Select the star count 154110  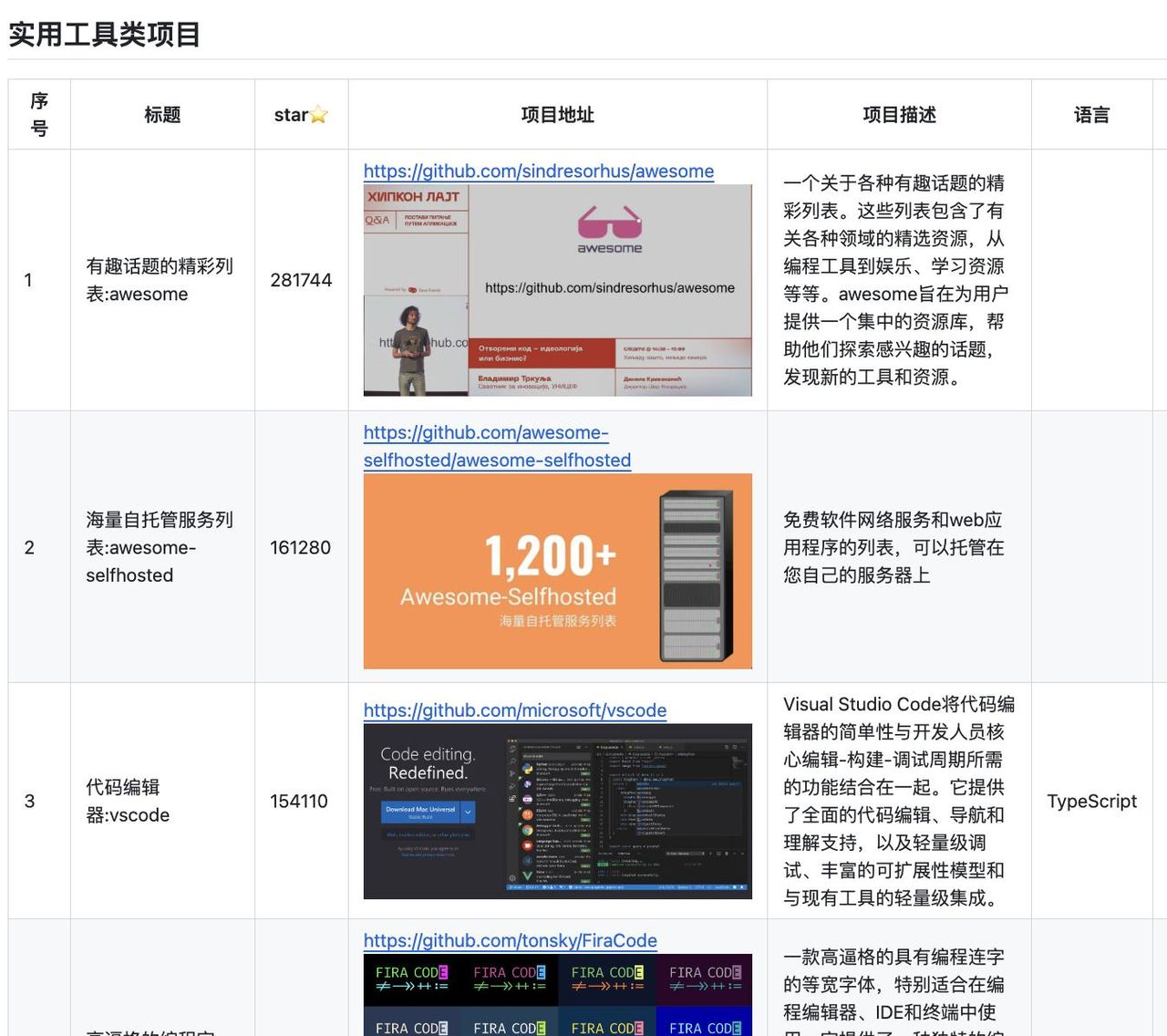tap(299, 801)
